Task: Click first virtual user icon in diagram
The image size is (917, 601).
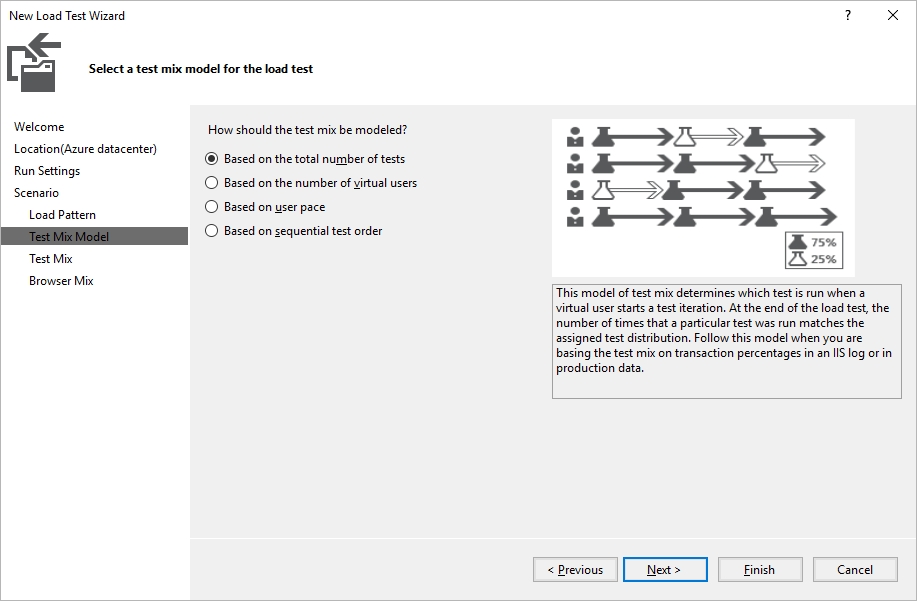Action: (575, 137)
